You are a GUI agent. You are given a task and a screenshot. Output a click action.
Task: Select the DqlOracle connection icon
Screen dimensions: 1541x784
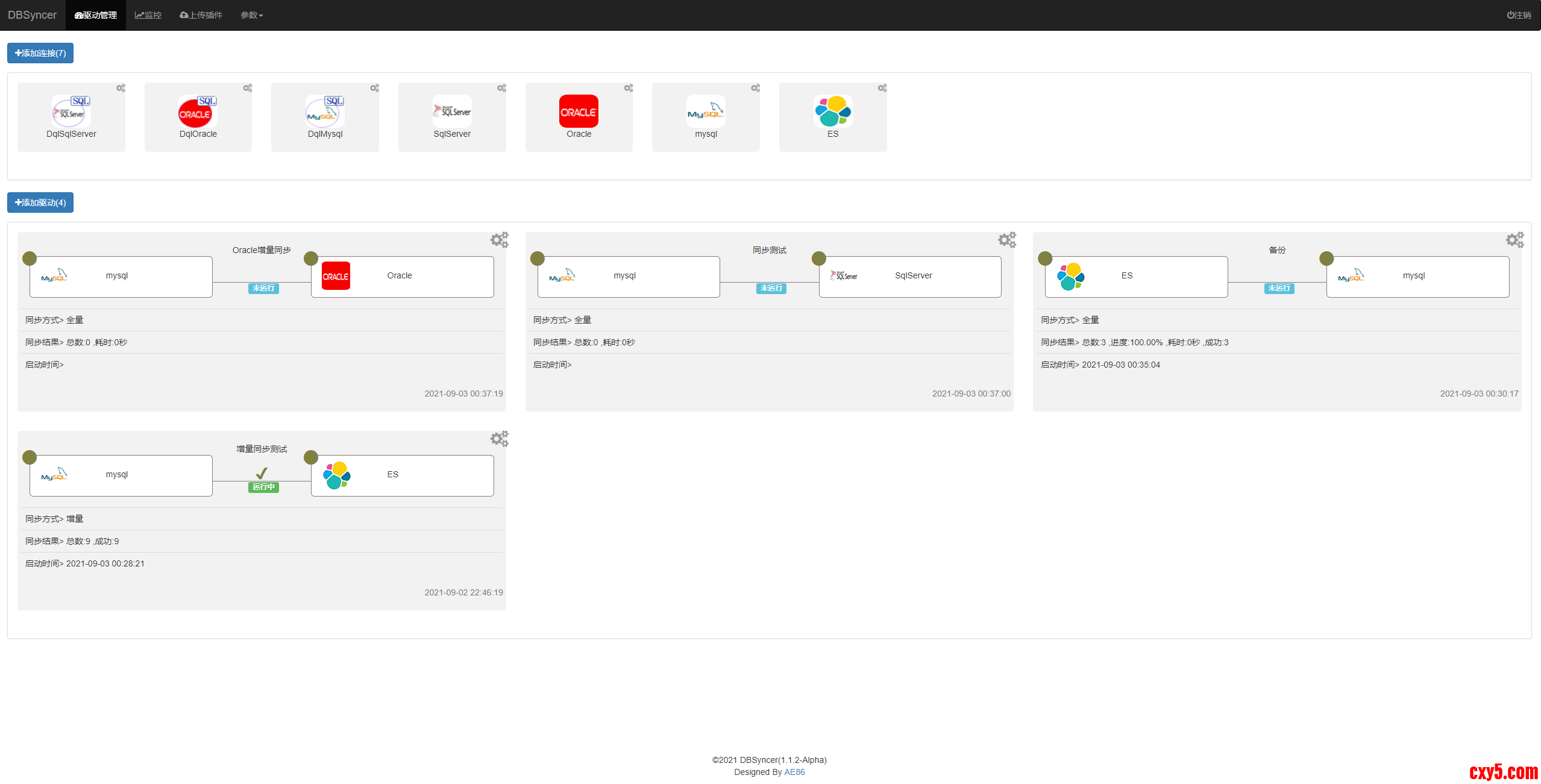tap(198, 111)
